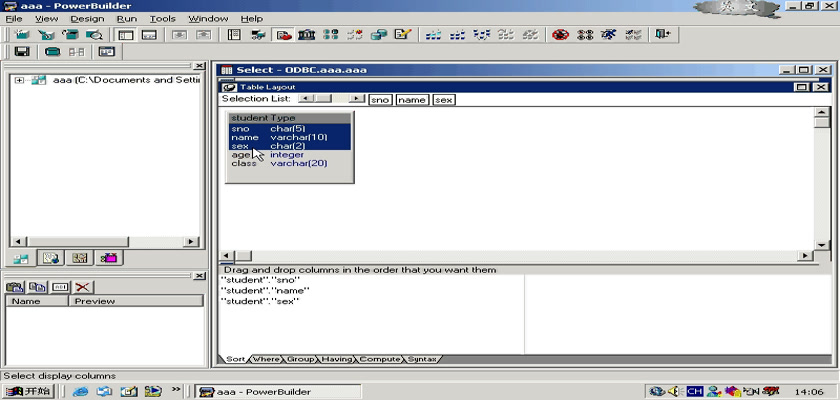Click the Clip window rename icon
Image resolution: width=840 pixels, height=400 pixels.
click(60, 287)
